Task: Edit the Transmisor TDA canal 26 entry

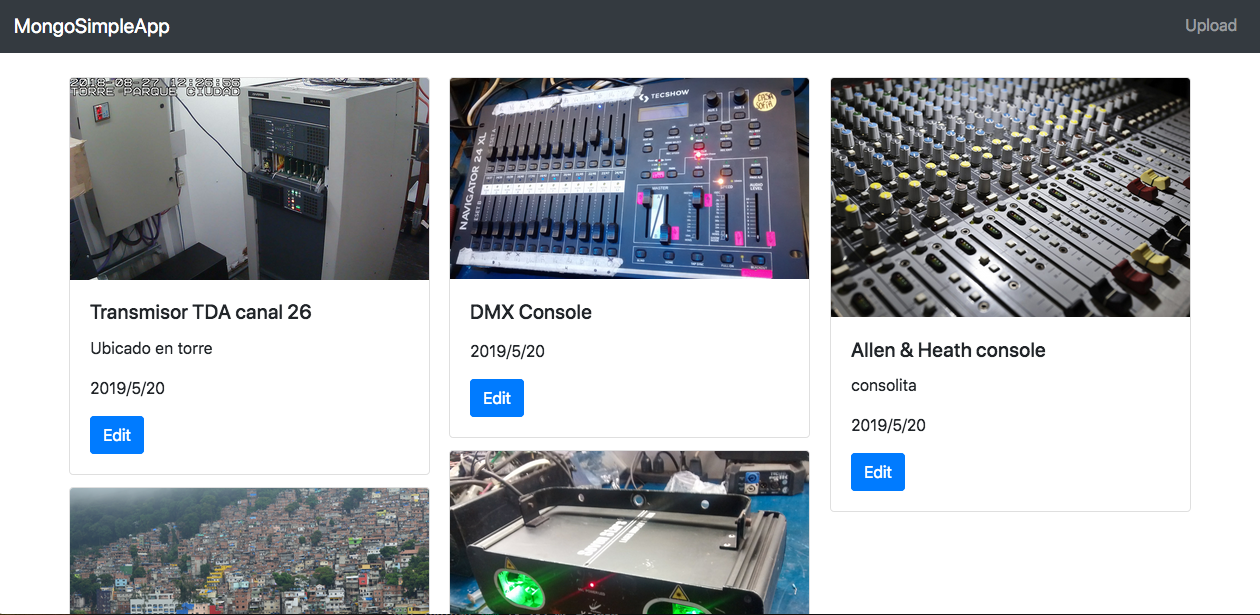Action: pos(117,435)
